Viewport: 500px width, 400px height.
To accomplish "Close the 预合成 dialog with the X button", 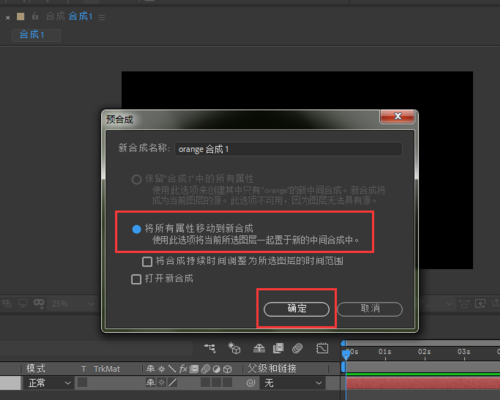I will tap(397, 116).
